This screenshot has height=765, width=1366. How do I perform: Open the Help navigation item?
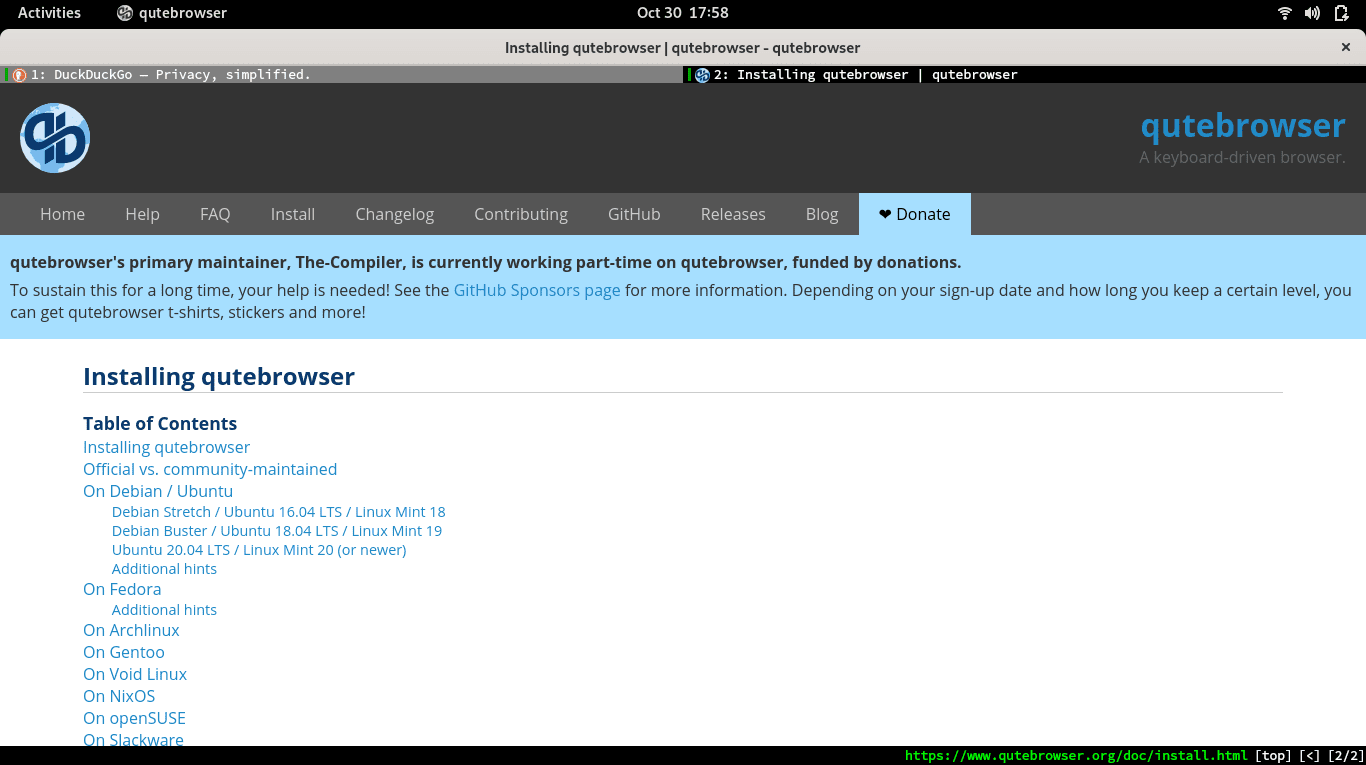[x=142, y=214]
